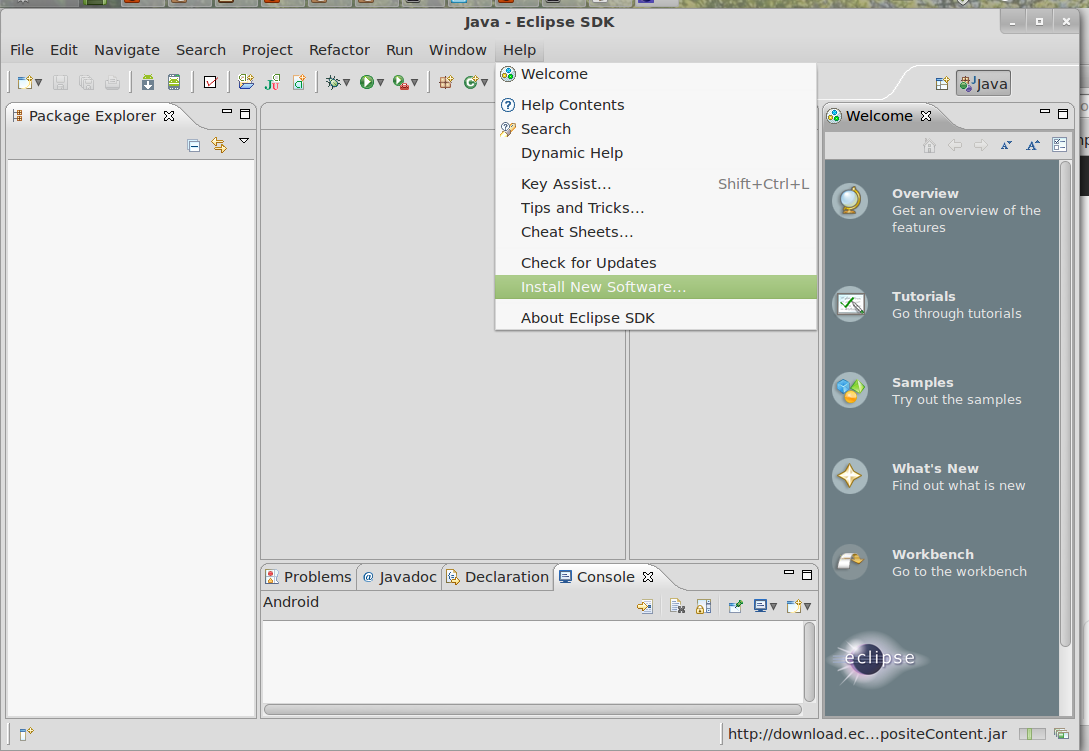Select About Eclipse SDK menu item

[656, 317]
